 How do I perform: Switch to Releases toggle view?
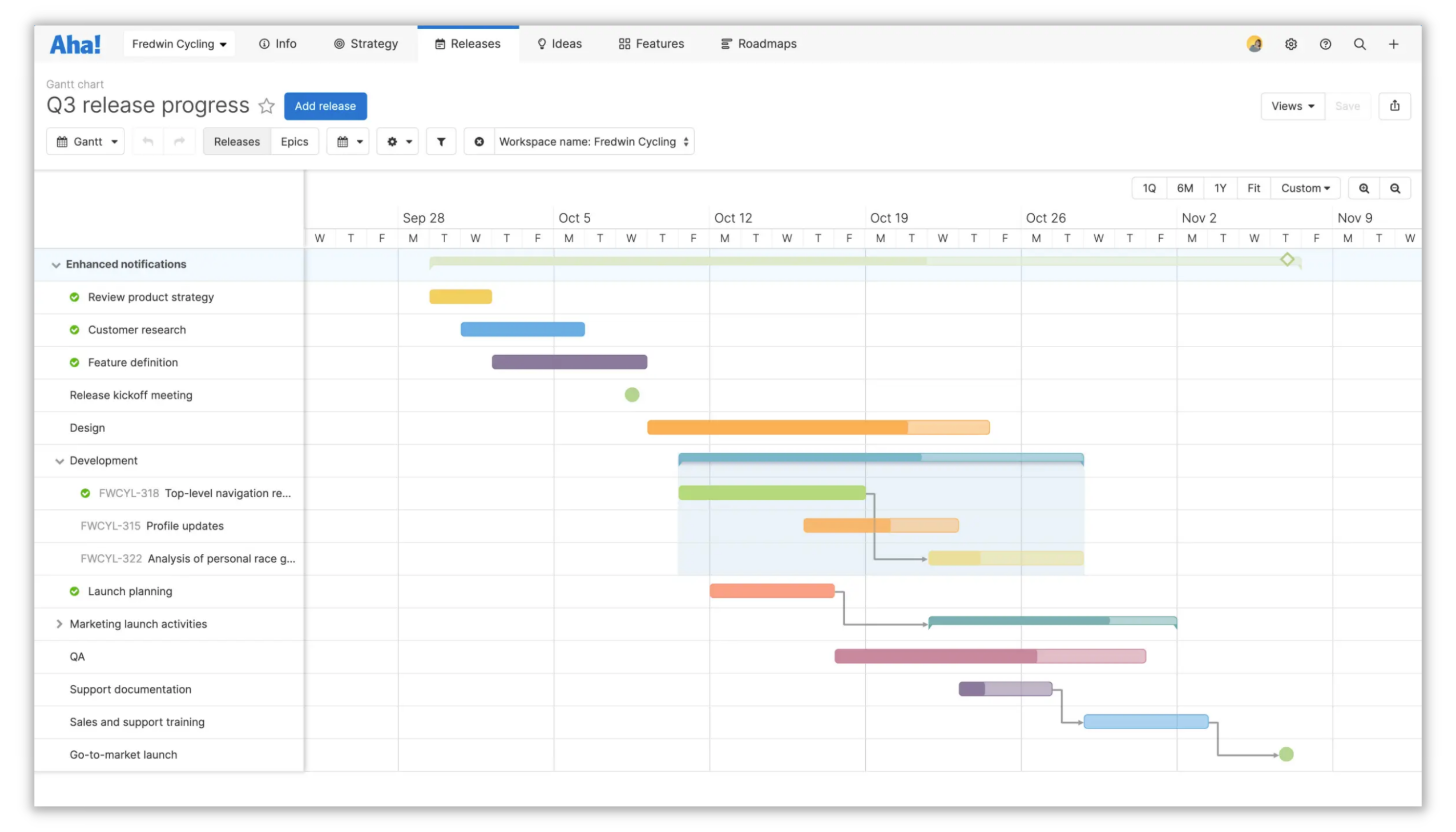click(237, 141)
